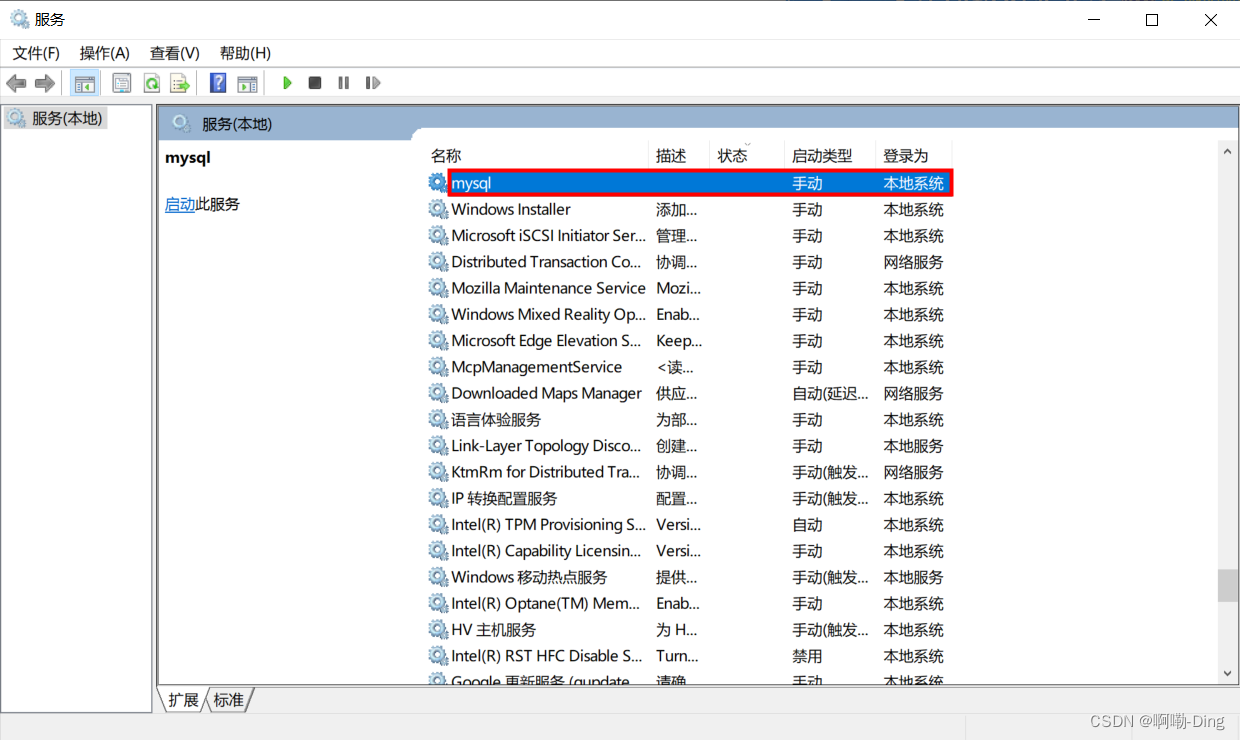Image resolution: width=1240 pixels, height=740 pixels.
Task: Open the 文件(F) menu
Action: (35, 53)
